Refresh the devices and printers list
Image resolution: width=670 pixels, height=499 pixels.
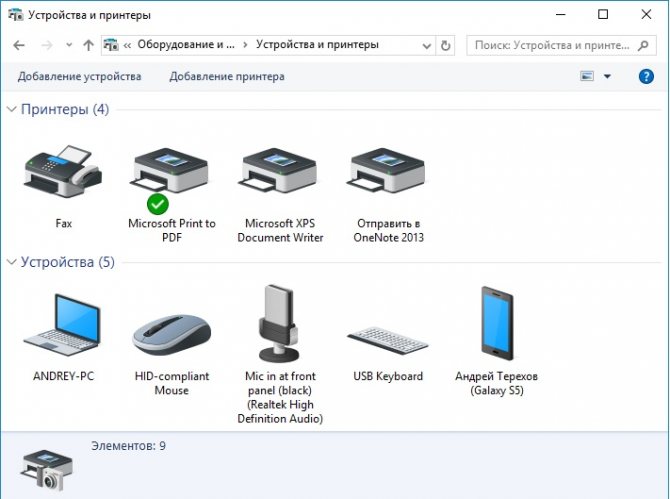point(445,45)
